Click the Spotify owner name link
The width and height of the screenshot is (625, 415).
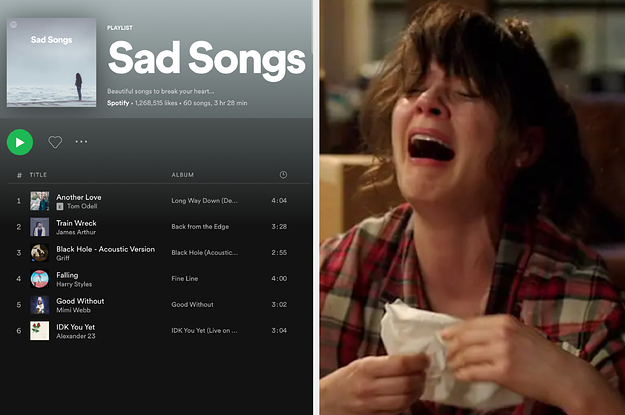click(x=118, y=103)
